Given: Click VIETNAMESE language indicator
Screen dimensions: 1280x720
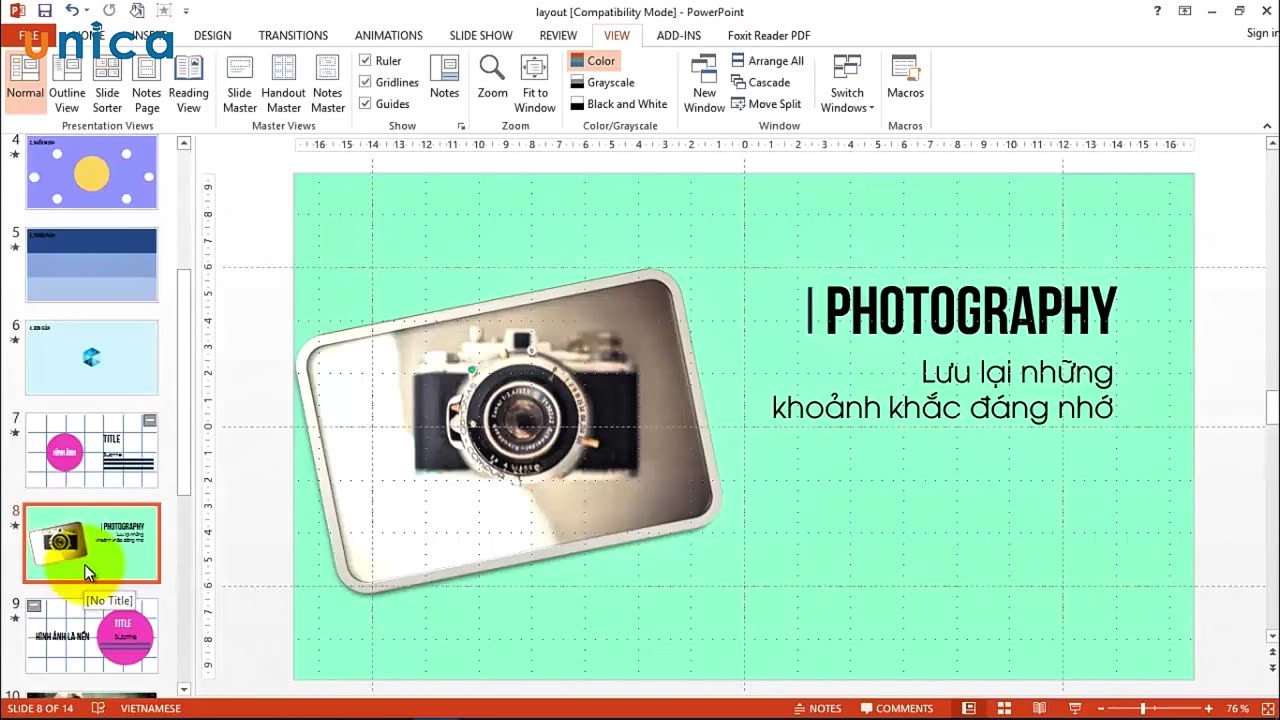Looking at the screenshot, I should coord(150,708).
